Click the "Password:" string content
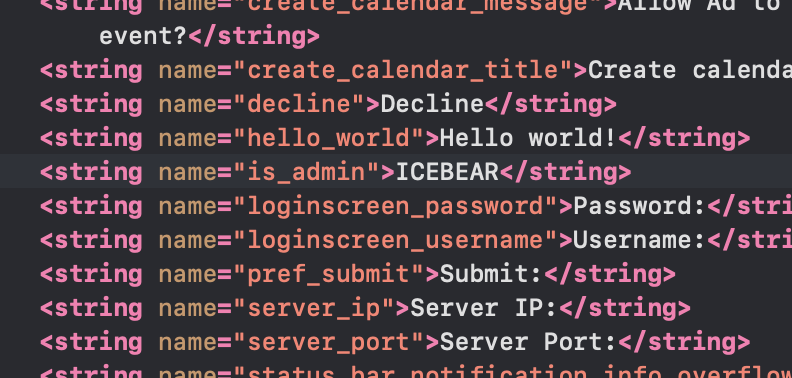The image size is (792, 378). click(x=640, y=206)
